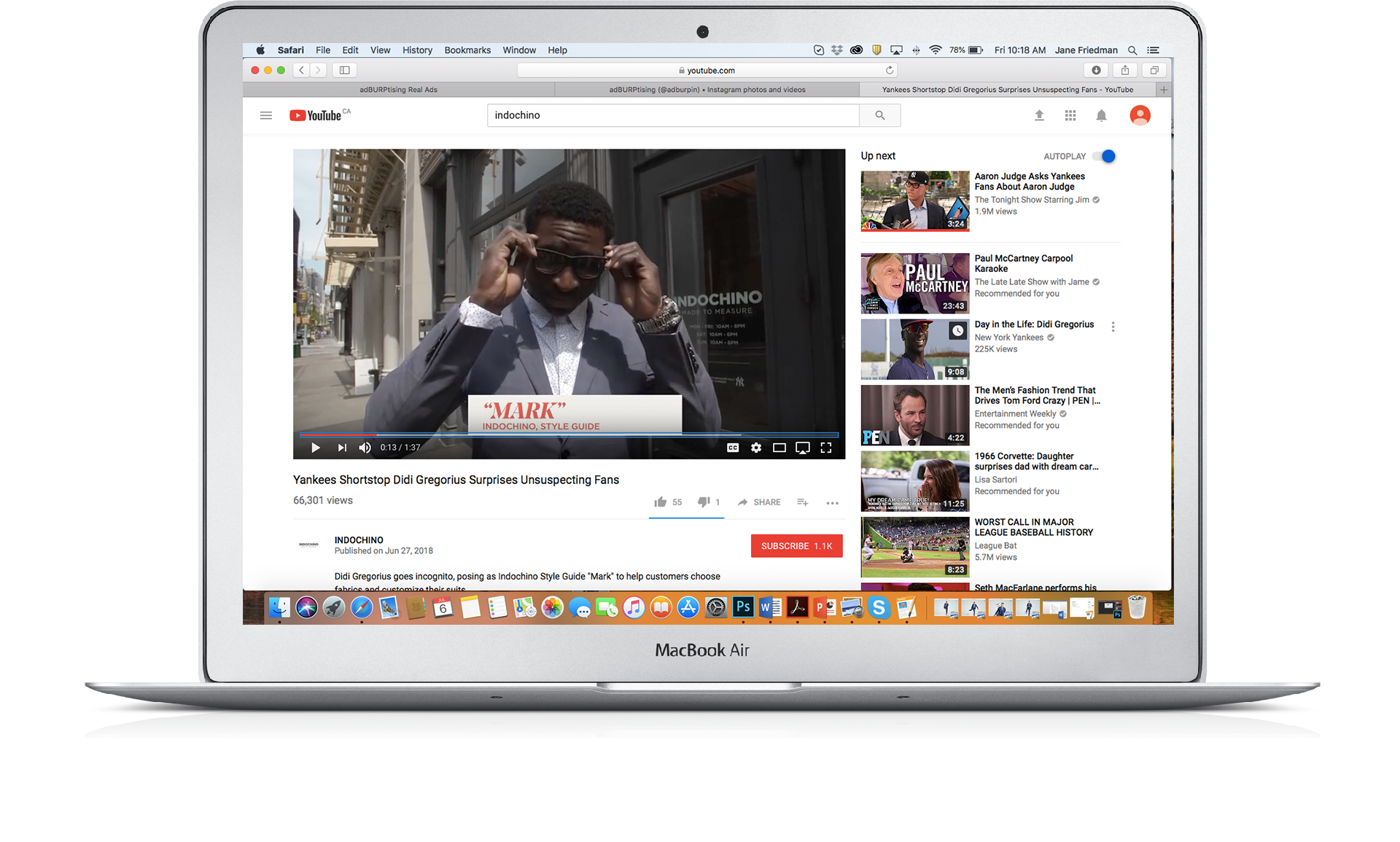The image size is (1400, 842).
Task: Toggle closed captions on video
Action: (733, 448)
